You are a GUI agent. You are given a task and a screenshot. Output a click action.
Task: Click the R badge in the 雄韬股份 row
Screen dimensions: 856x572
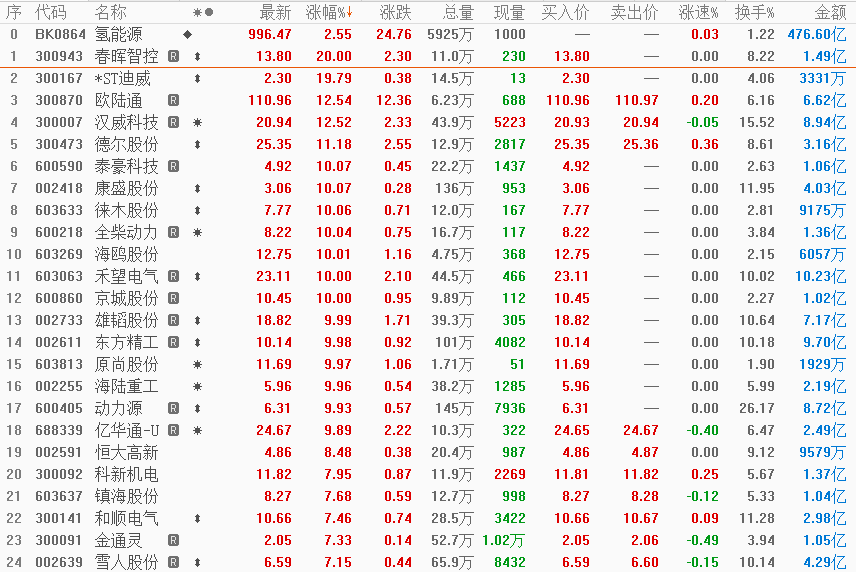click(x=174, y=320)
